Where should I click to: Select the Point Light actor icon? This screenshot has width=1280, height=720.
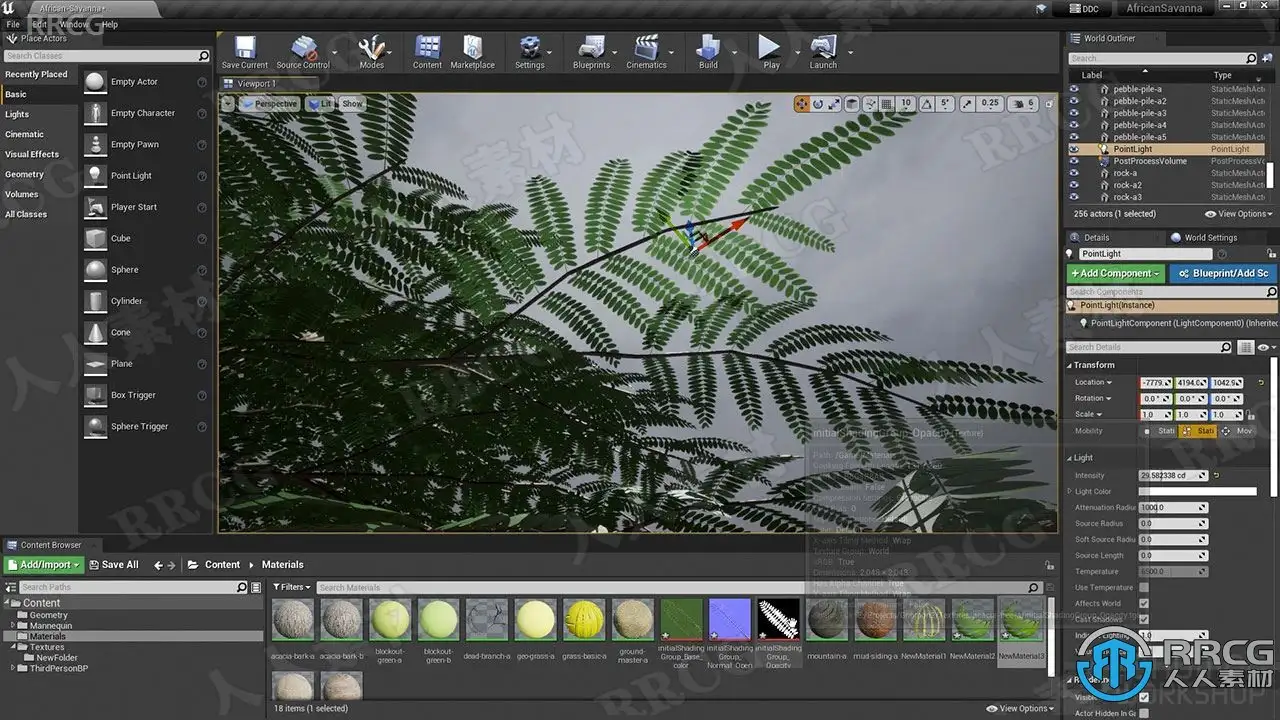(95, 176)
